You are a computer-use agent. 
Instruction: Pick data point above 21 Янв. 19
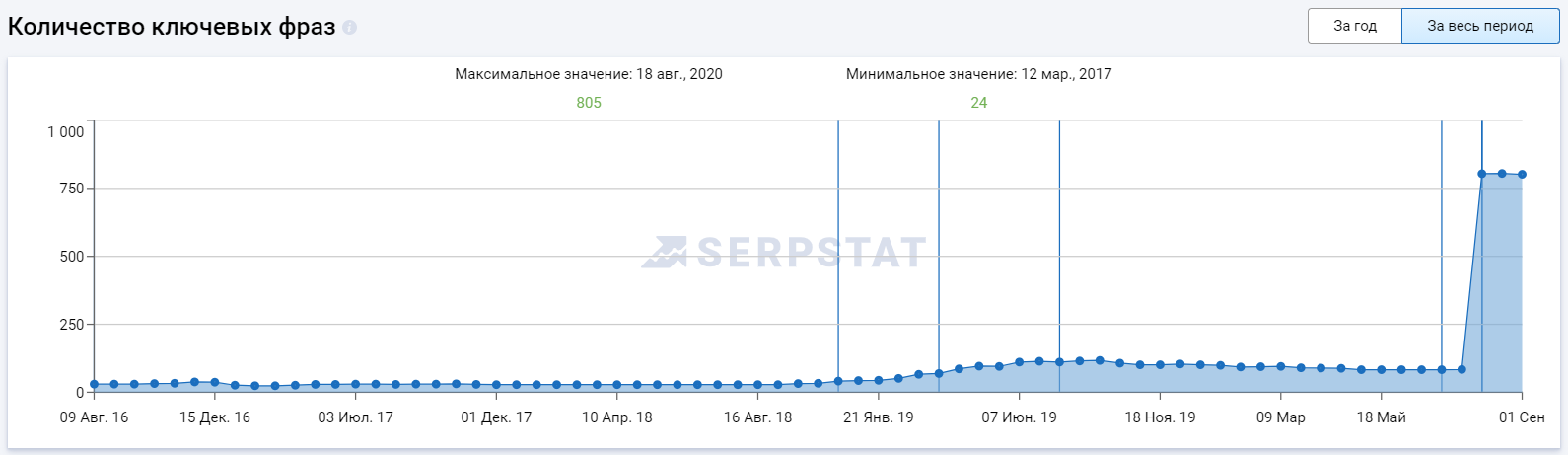[878, 380]
